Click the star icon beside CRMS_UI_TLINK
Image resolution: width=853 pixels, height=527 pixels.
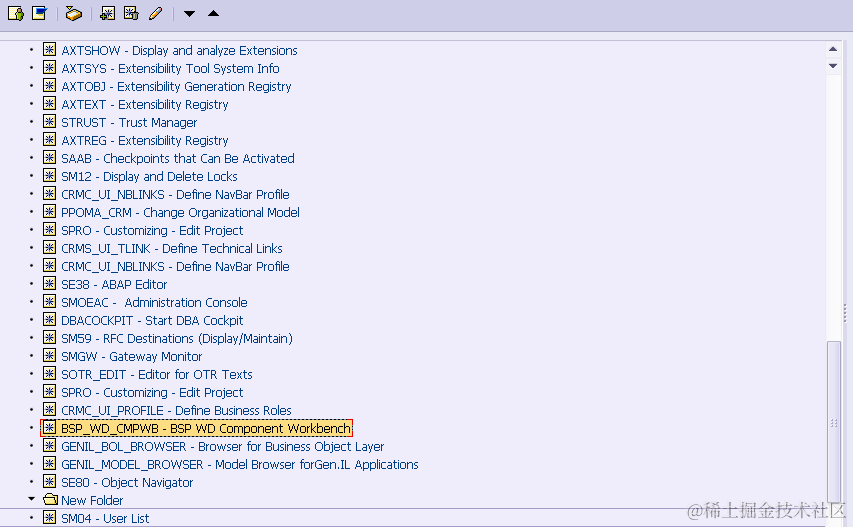(50, 248)
